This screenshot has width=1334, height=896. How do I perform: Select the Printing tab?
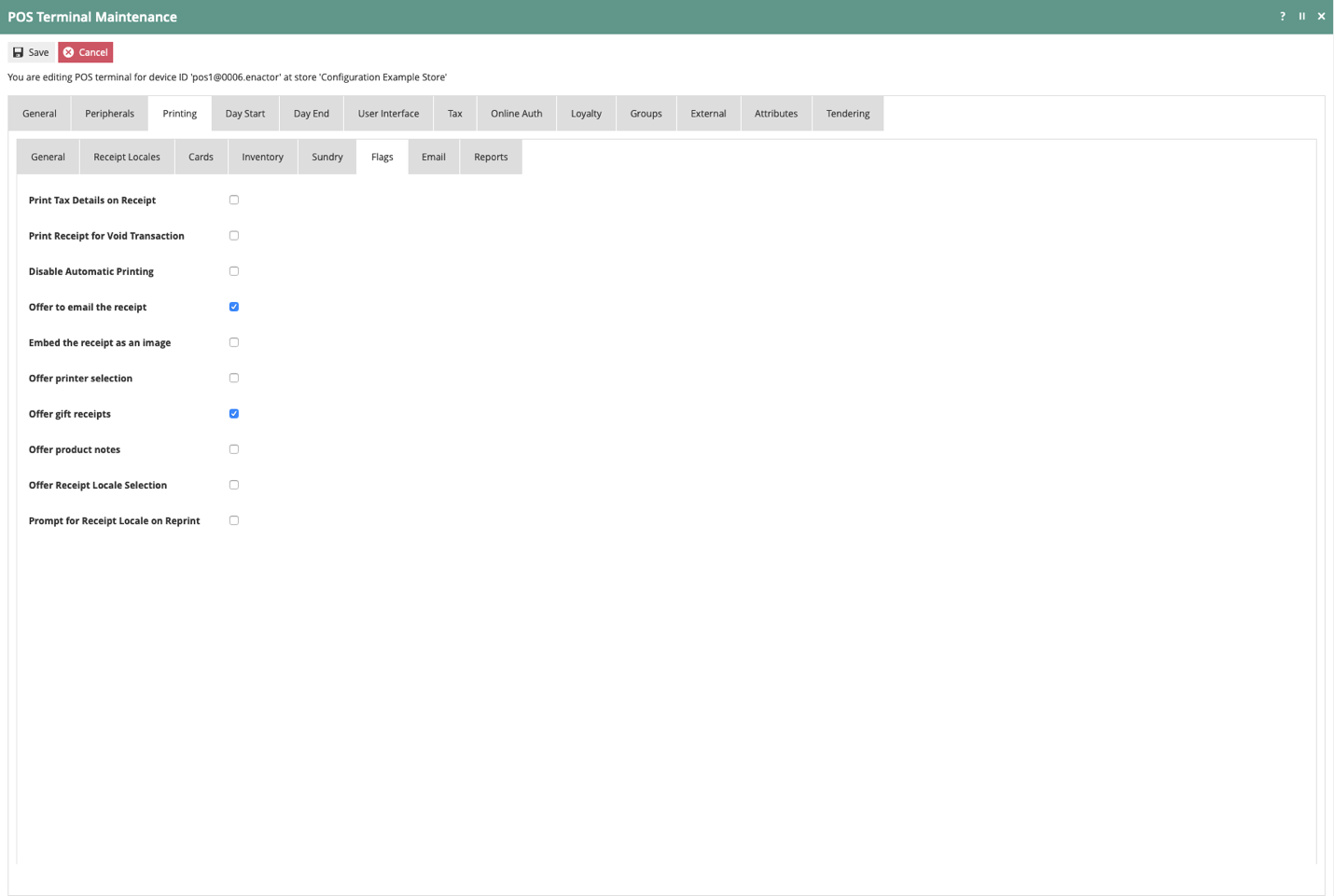tap(180, 114)
